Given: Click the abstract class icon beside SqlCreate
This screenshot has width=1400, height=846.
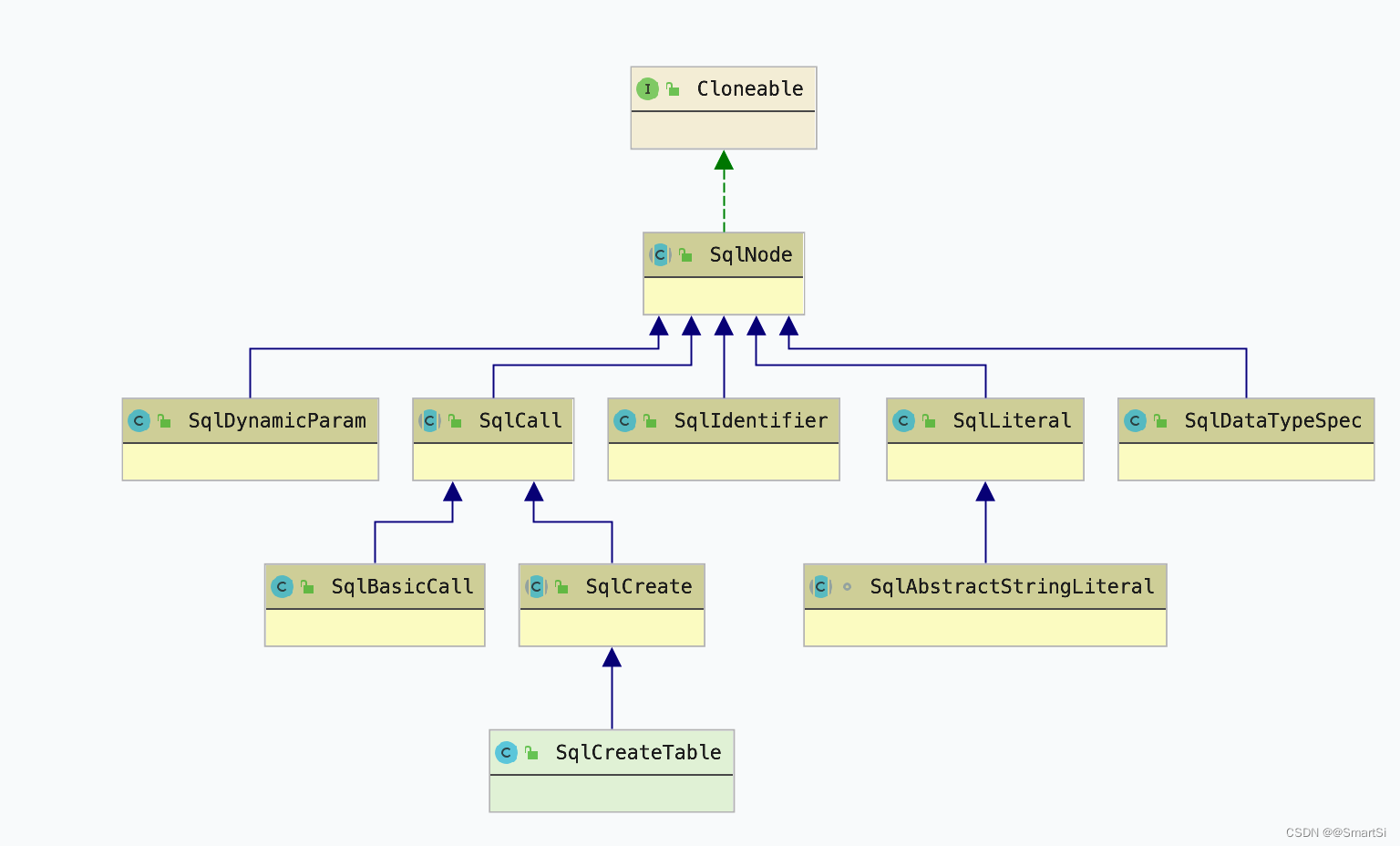Looking at the screenshot, I should pos(536,586).
